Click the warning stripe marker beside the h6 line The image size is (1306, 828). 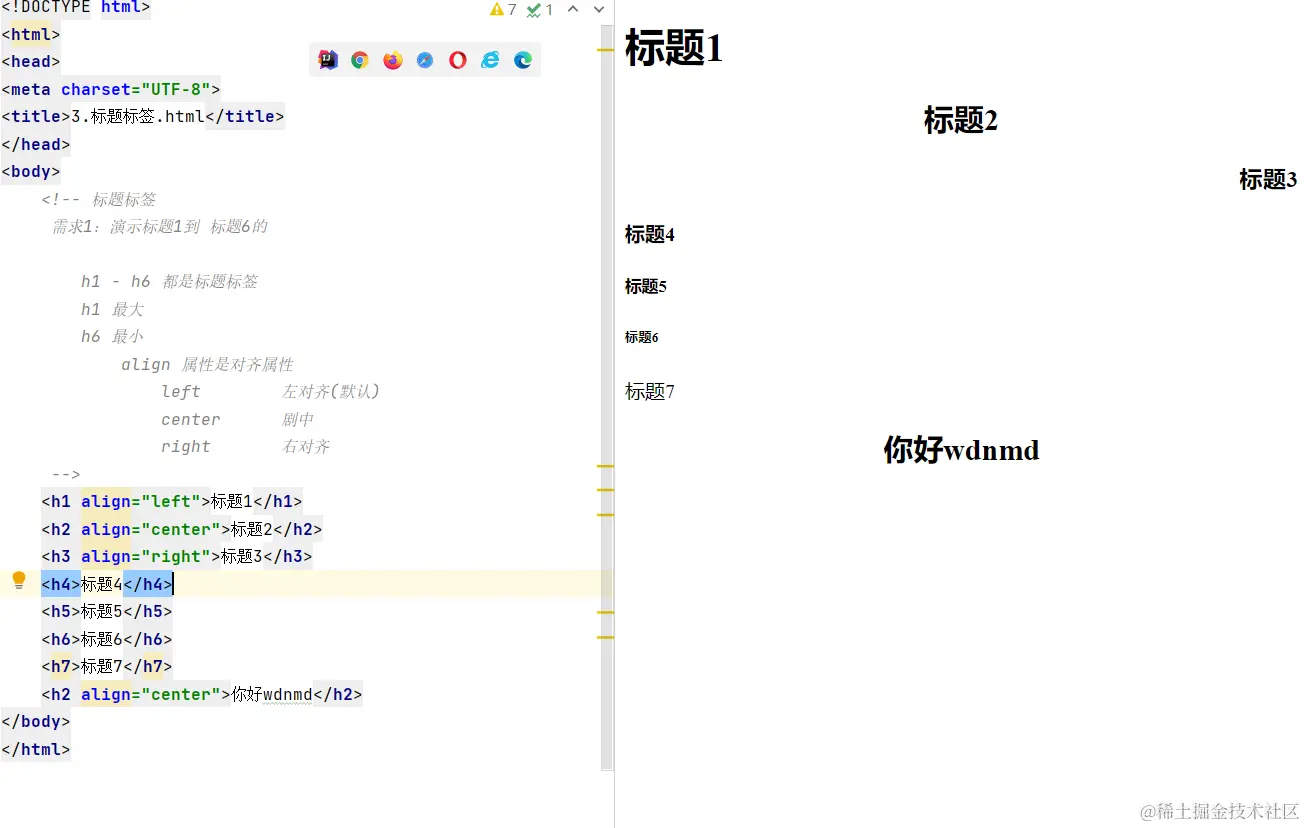[605, 637]
